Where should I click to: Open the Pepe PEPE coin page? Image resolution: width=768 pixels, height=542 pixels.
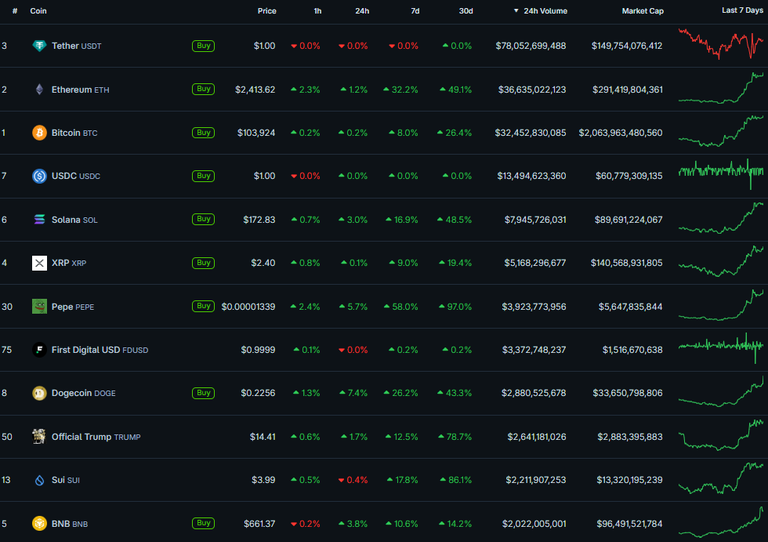[x=73, y=306]
